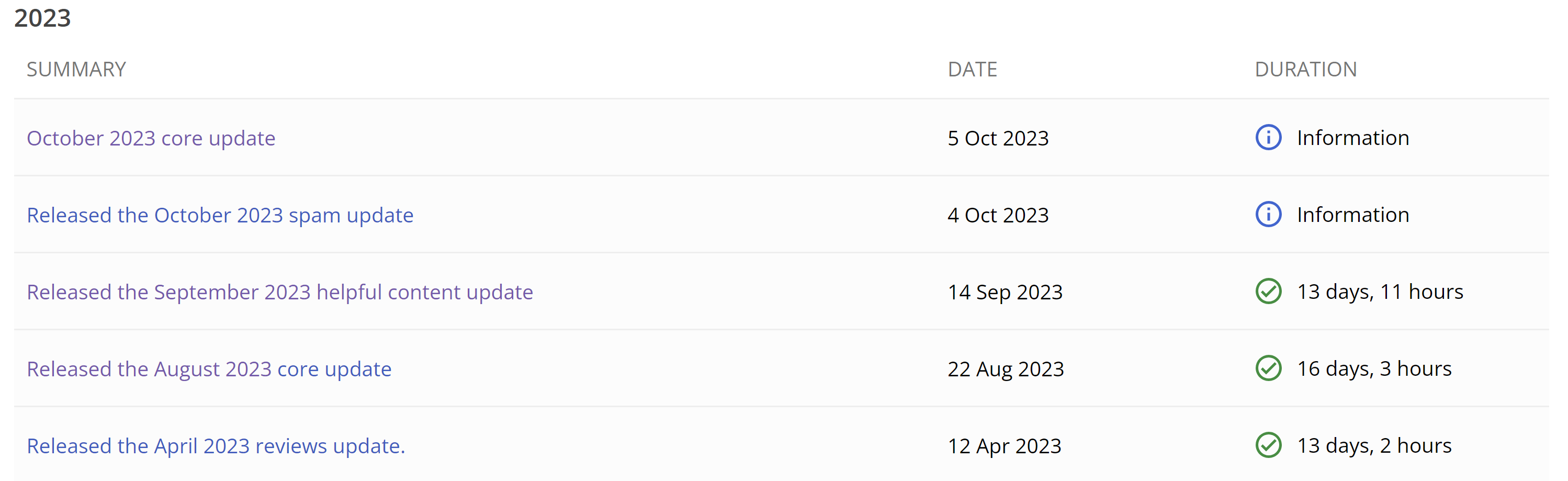The width and height of the screenshot is (1568, 481).
Task: Click the Information icon for the October spam update
Action: pyautogui.click(x=1269, y=214)
